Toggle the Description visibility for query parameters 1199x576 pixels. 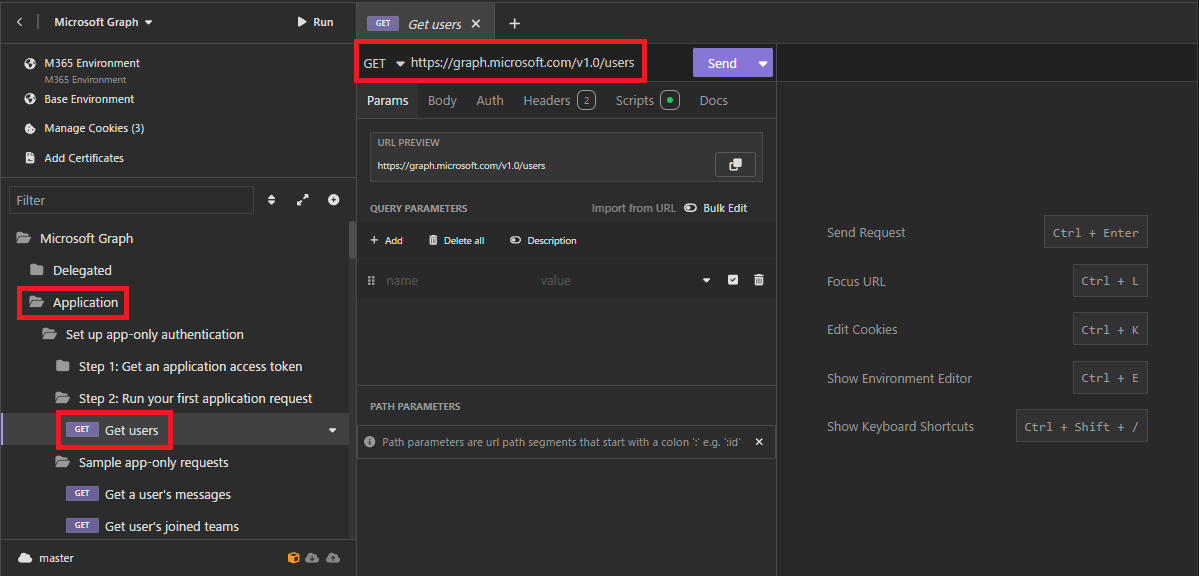tap(543, 240)
